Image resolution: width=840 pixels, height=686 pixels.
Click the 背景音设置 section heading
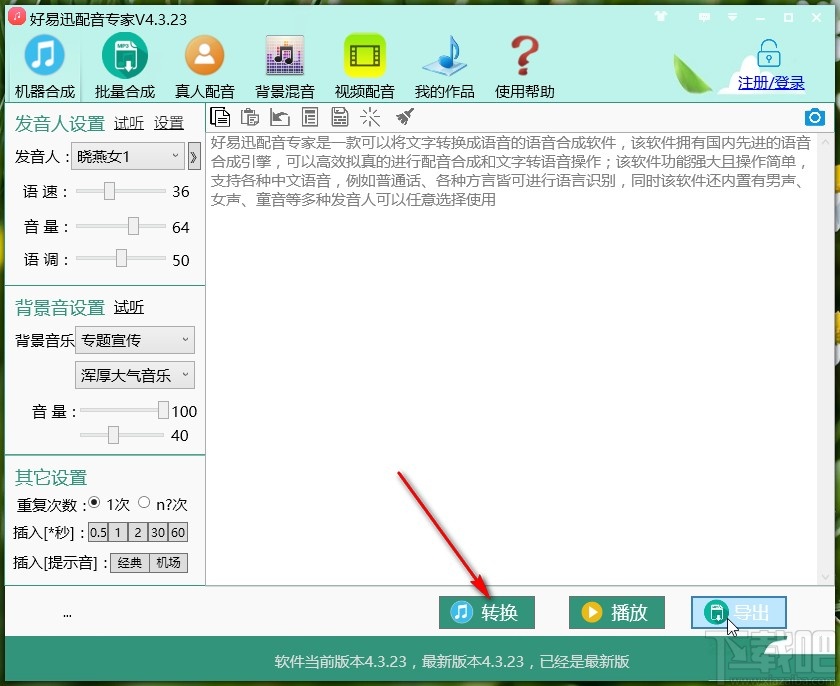point(59,308)
